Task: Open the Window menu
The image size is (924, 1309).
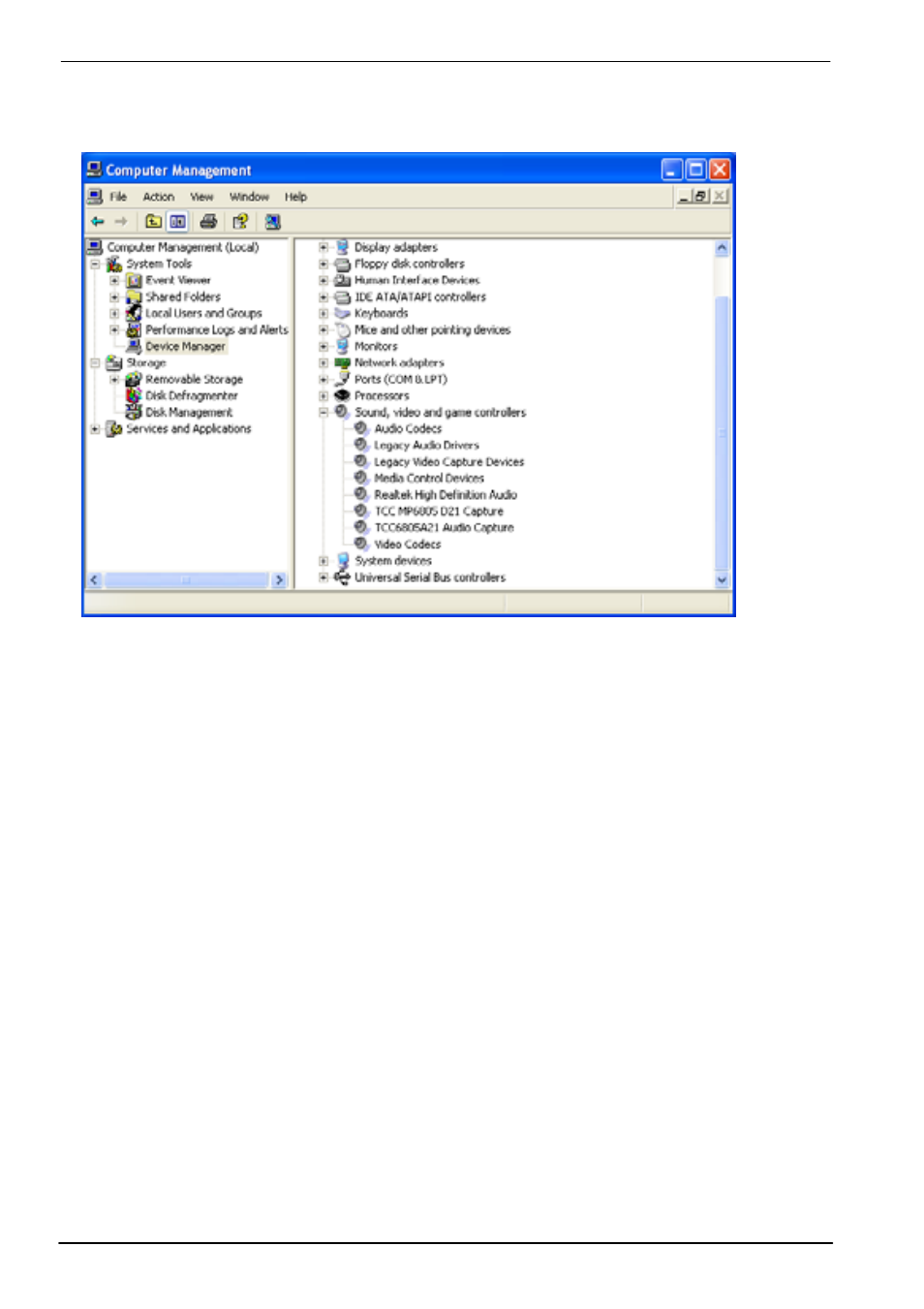Action: coord(249,197)
